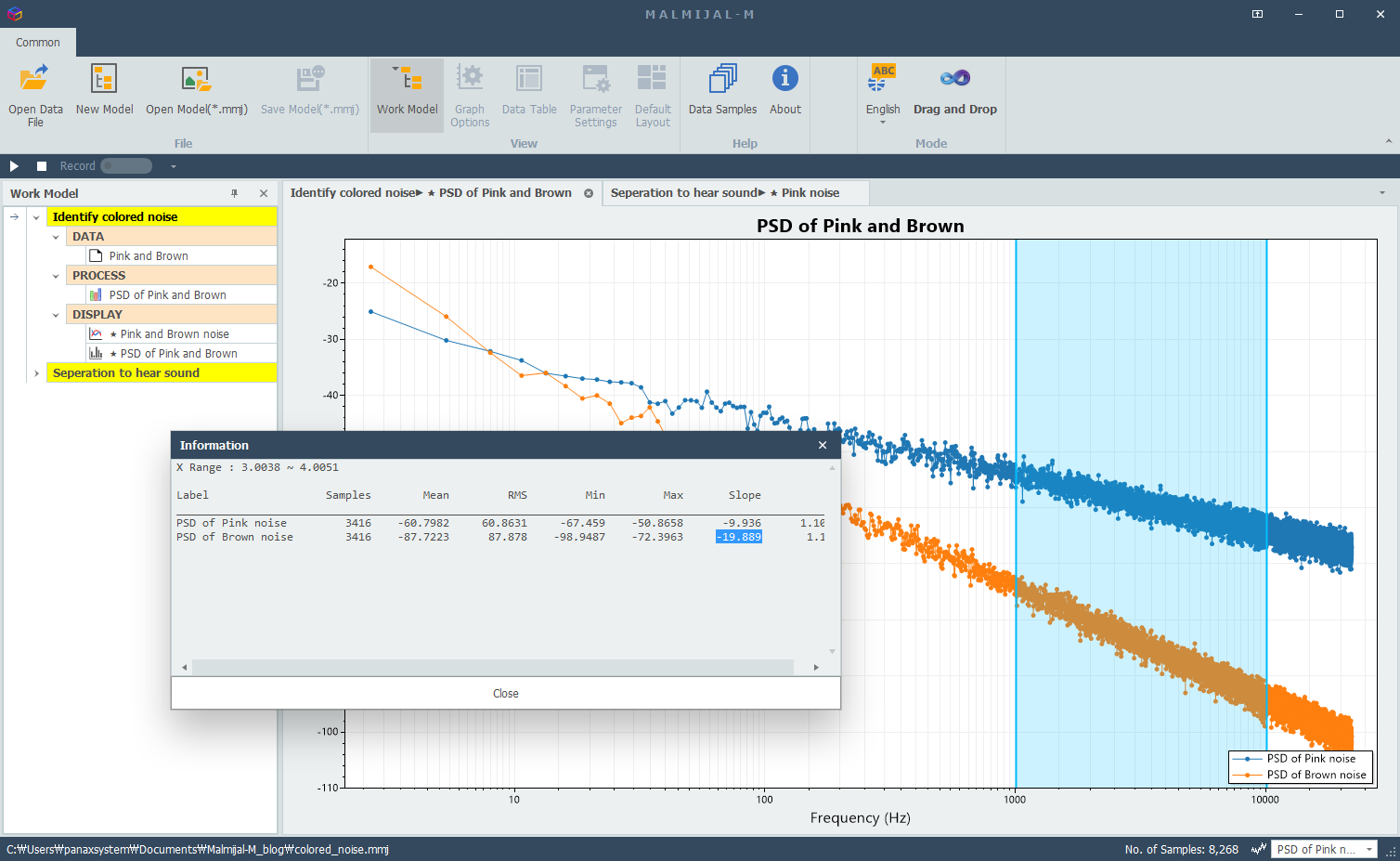Open the dropdown next to Record

click(x=173, y=166)
